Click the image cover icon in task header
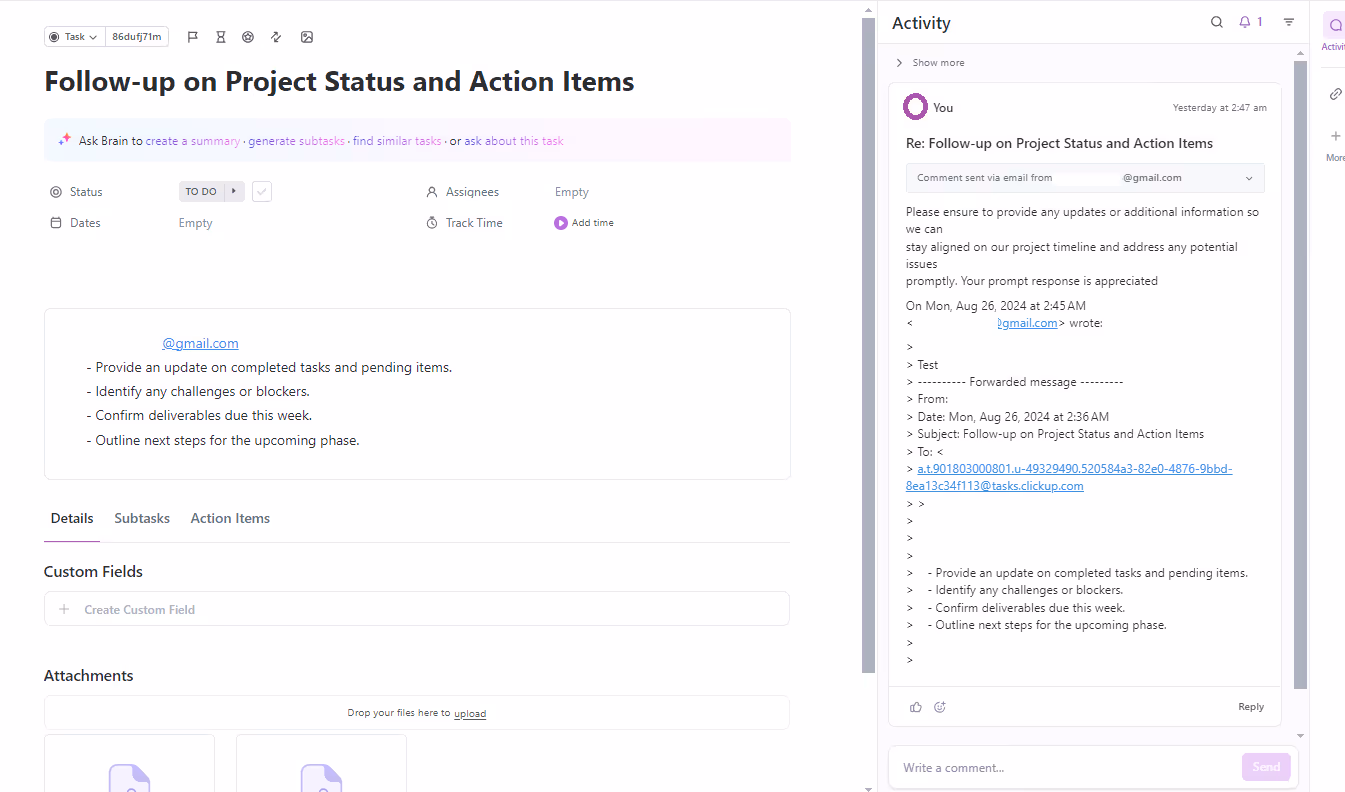1345x792 pixels. [307, 37]
